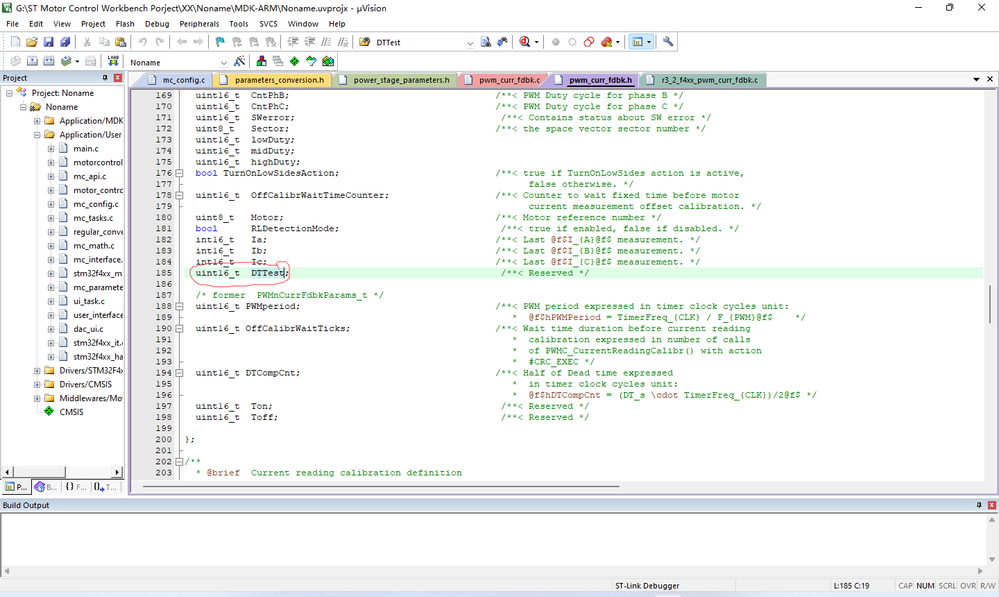Rebuild all target files with the Rebuild icon

click(48, 61)
